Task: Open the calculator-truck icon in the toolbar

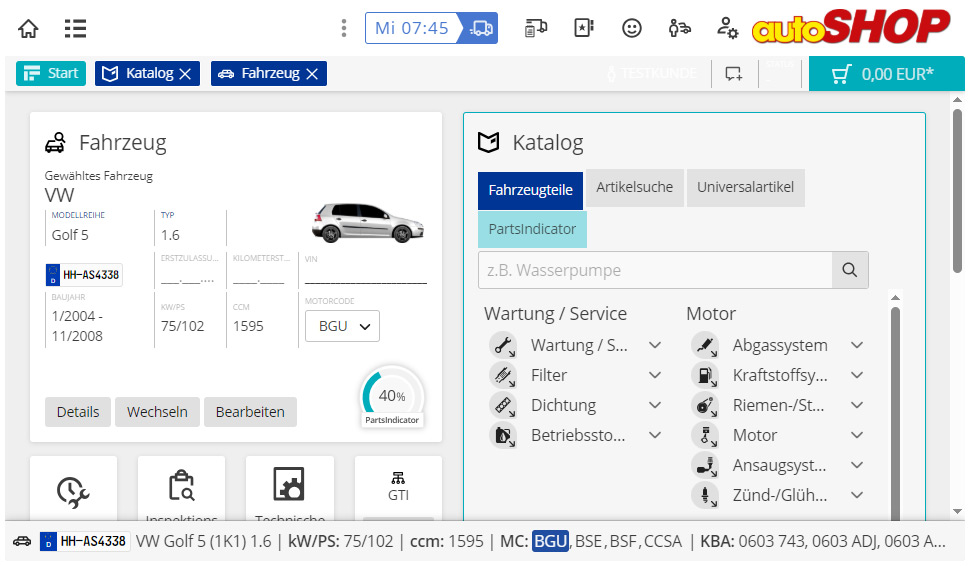Action: 536,28
